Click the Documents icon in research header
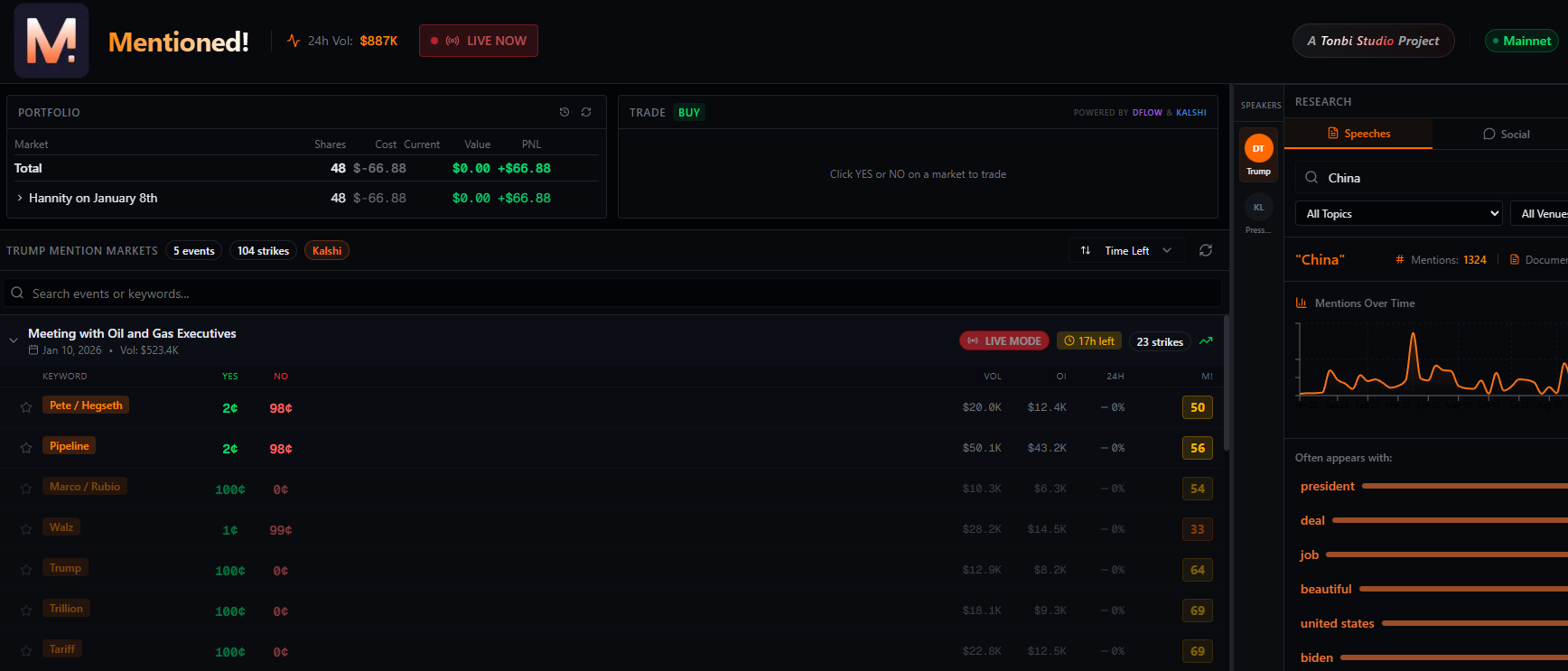Screen dimensions: 1568x671 (x=1515, y=259)
